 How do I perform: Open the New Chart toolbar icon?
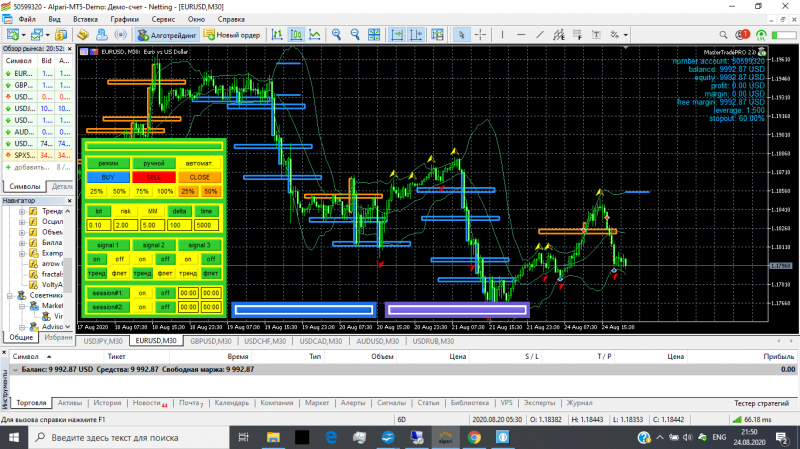(x=13, y=35)
